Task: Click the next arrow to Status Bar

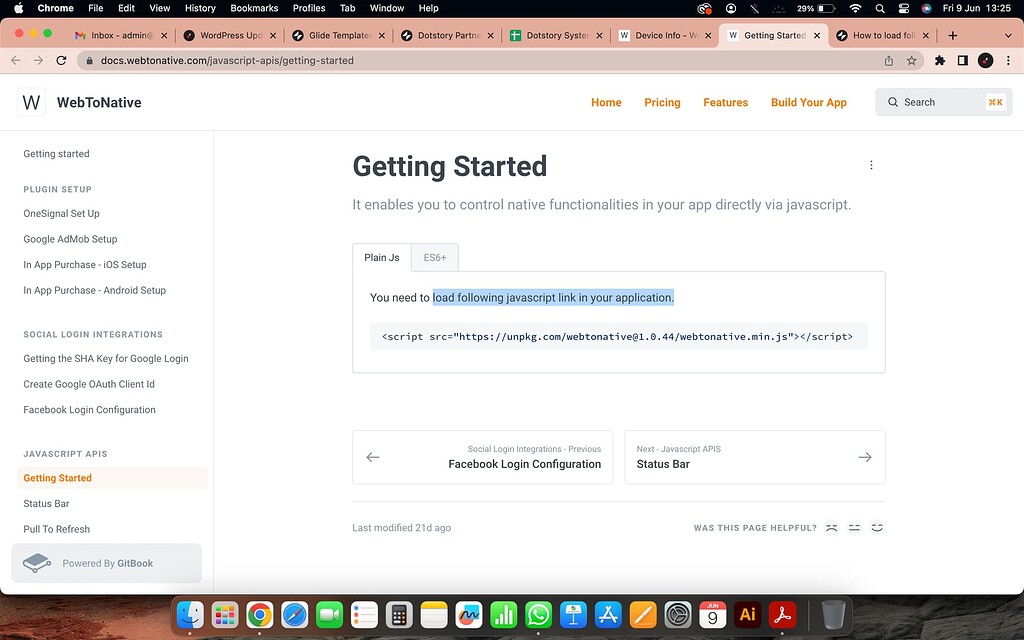Action: tap(864, 457)
